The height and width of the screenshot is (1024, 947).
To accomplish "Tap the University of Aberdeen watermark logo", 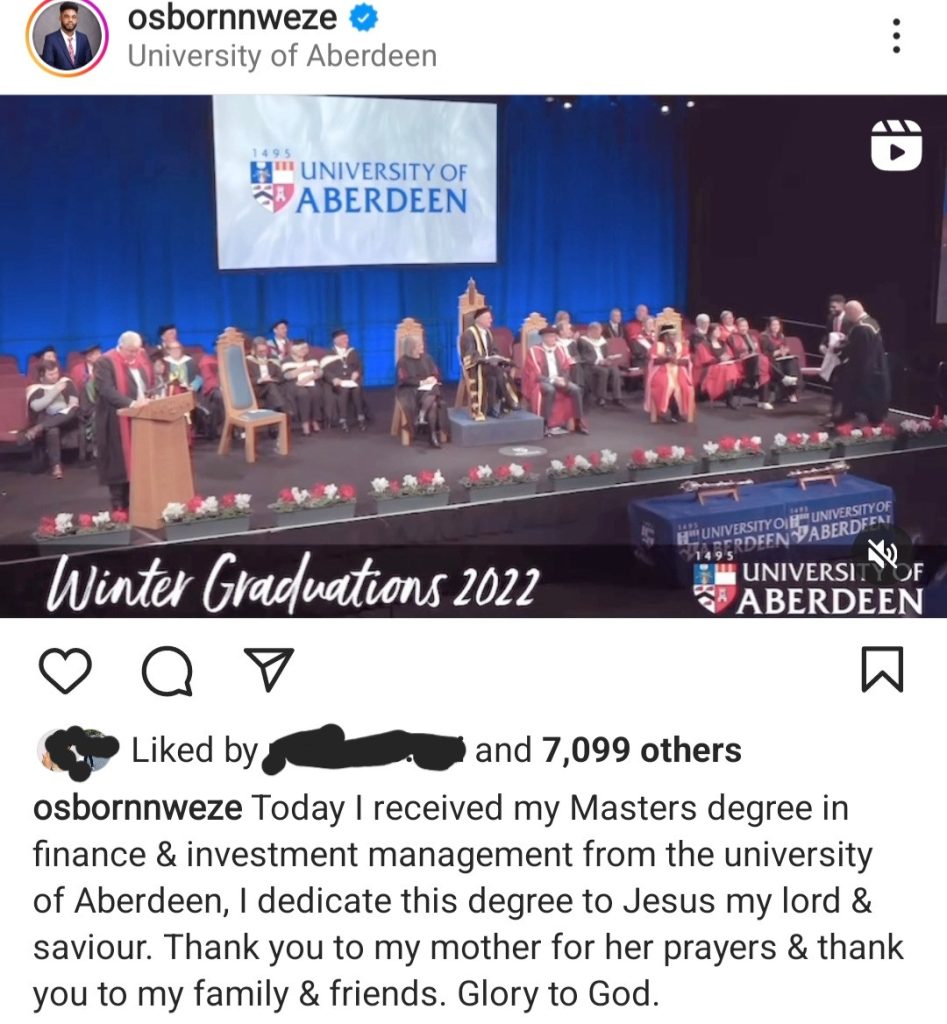I will pos(809,588).
